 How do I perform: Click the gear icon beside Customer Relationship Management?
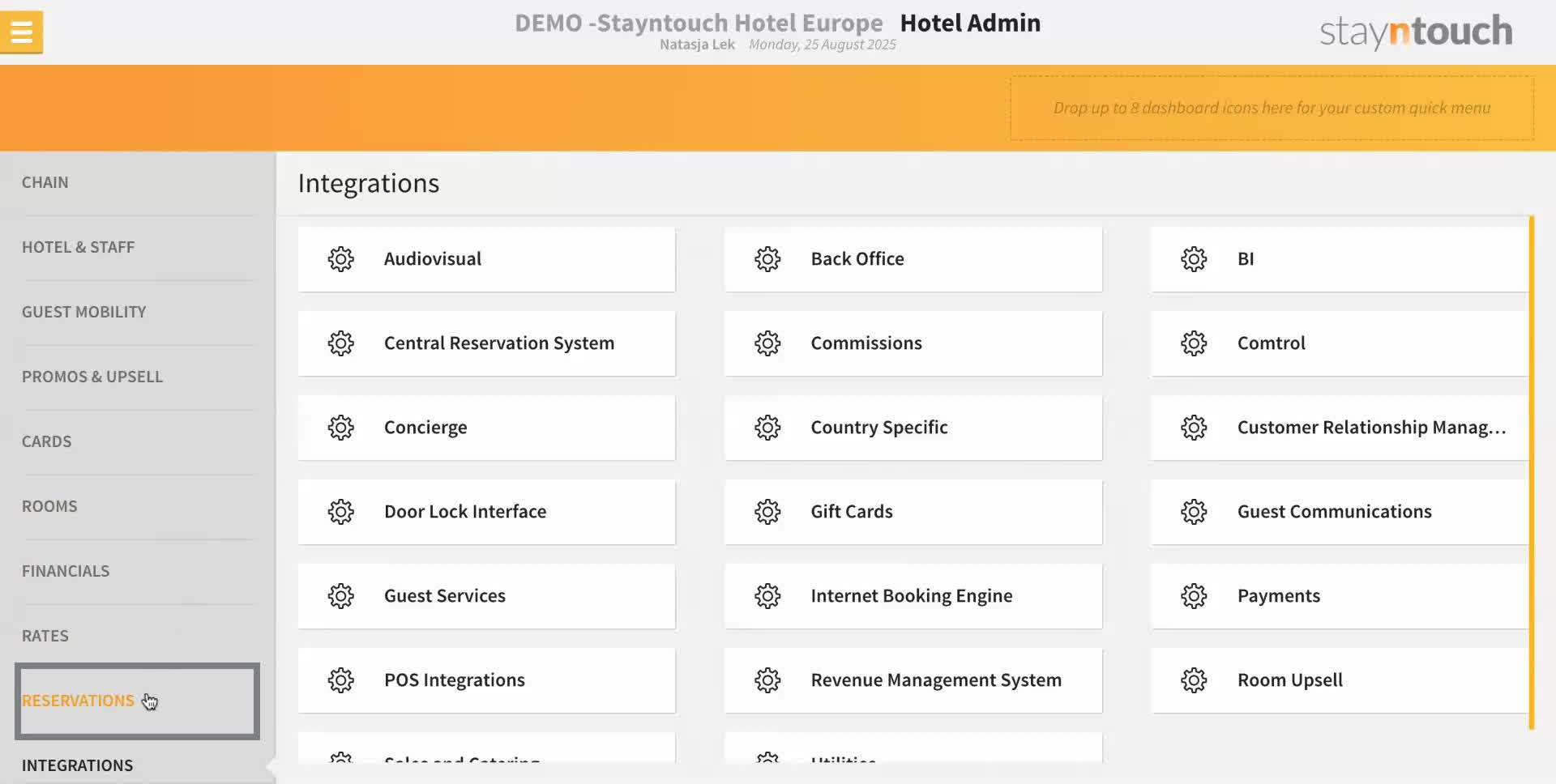[x=1194, y=428]
